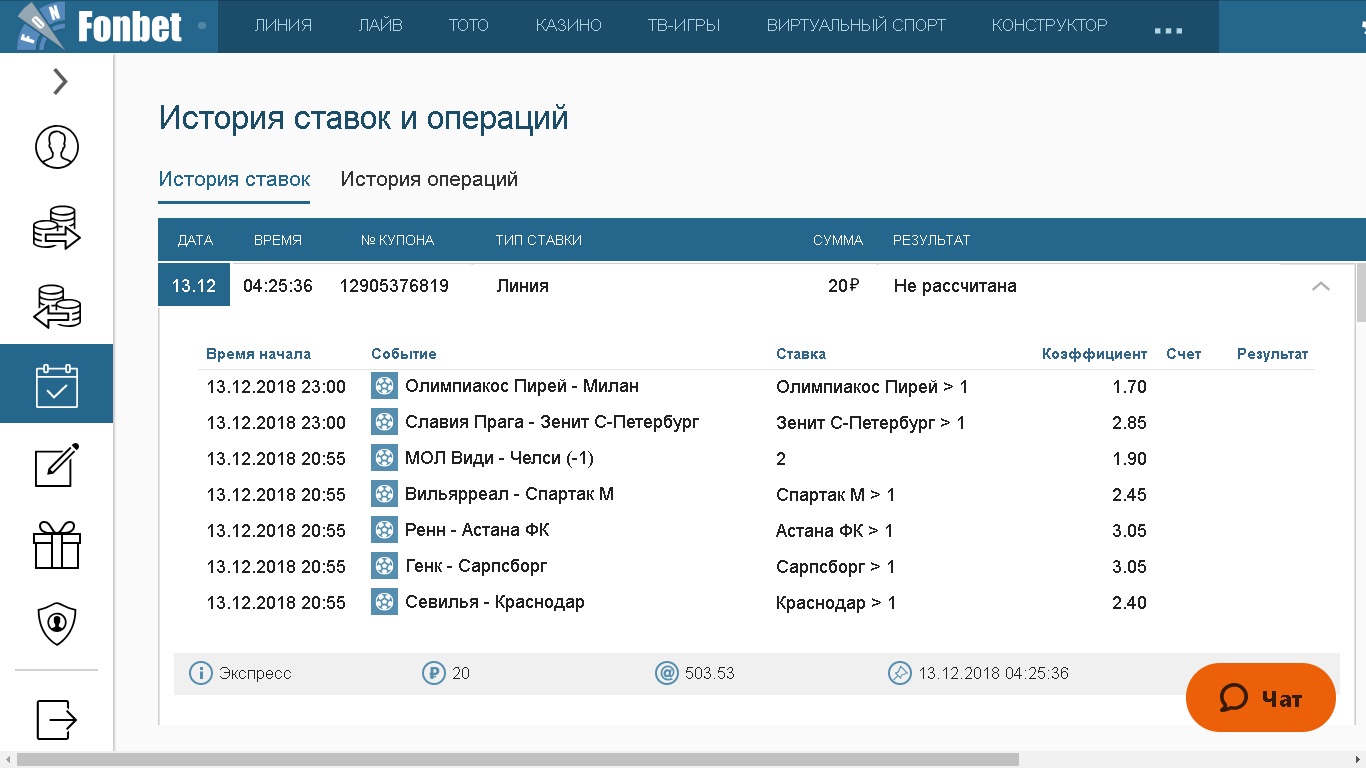Go to КАЗИНО section in top menu
This screenshot has width=1366, height=768.
568,26
